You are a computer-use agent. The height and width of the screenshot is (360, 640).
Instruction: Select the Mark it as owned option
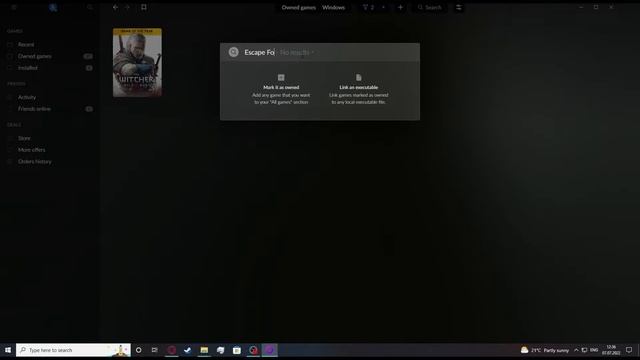281,89
